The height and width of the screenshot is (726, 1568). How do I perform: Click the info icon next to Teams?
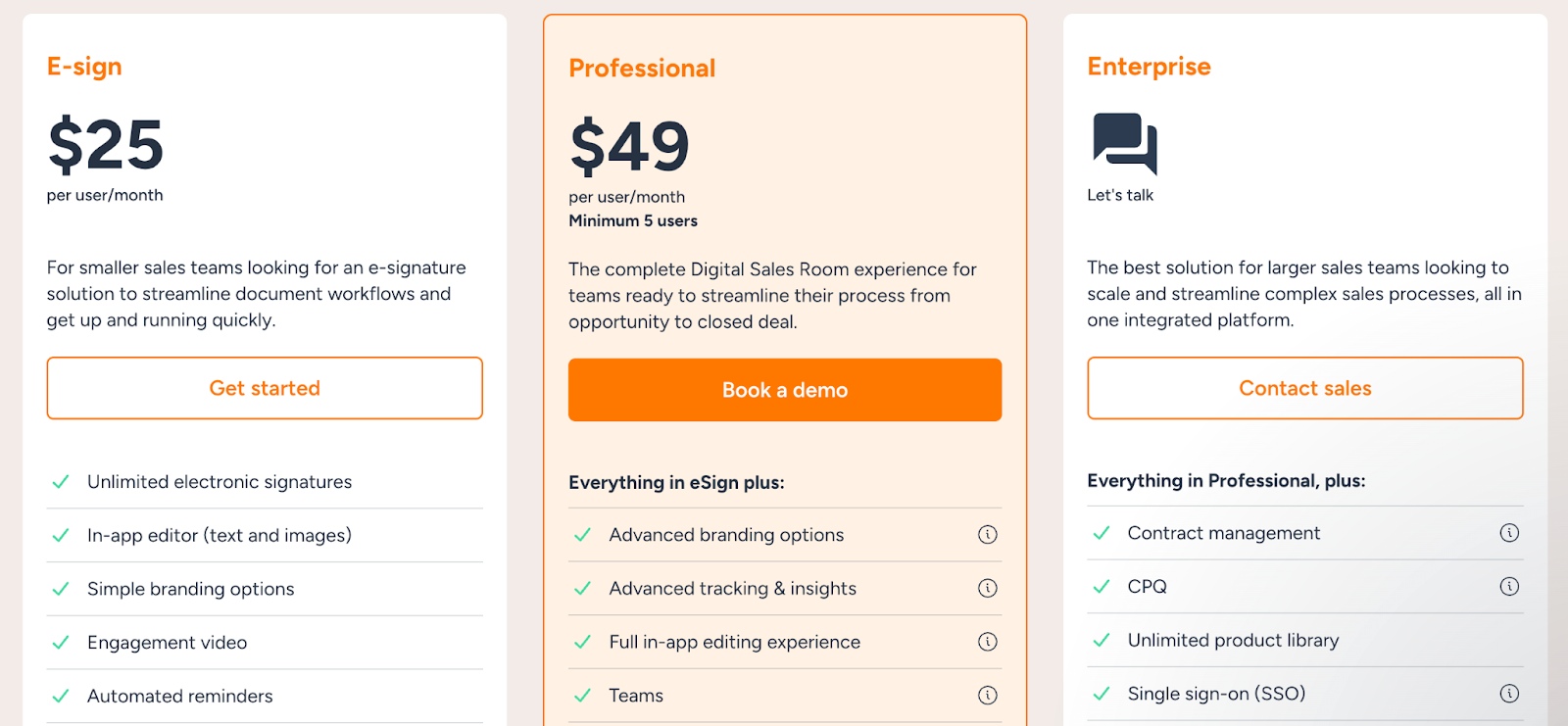click(987, 696)
